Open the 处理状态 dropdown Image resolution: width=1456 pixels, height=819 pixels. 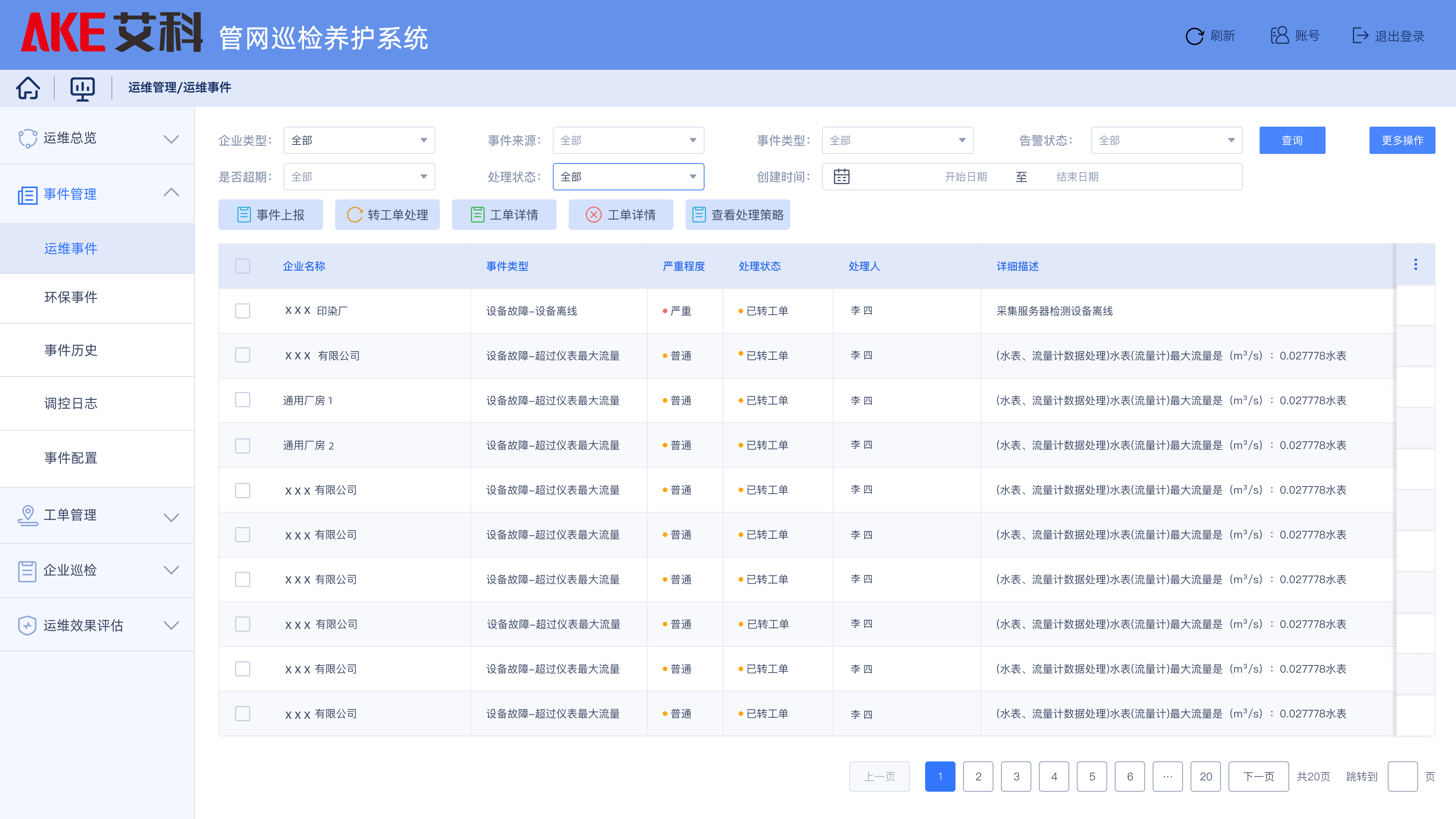click(628, 177)
